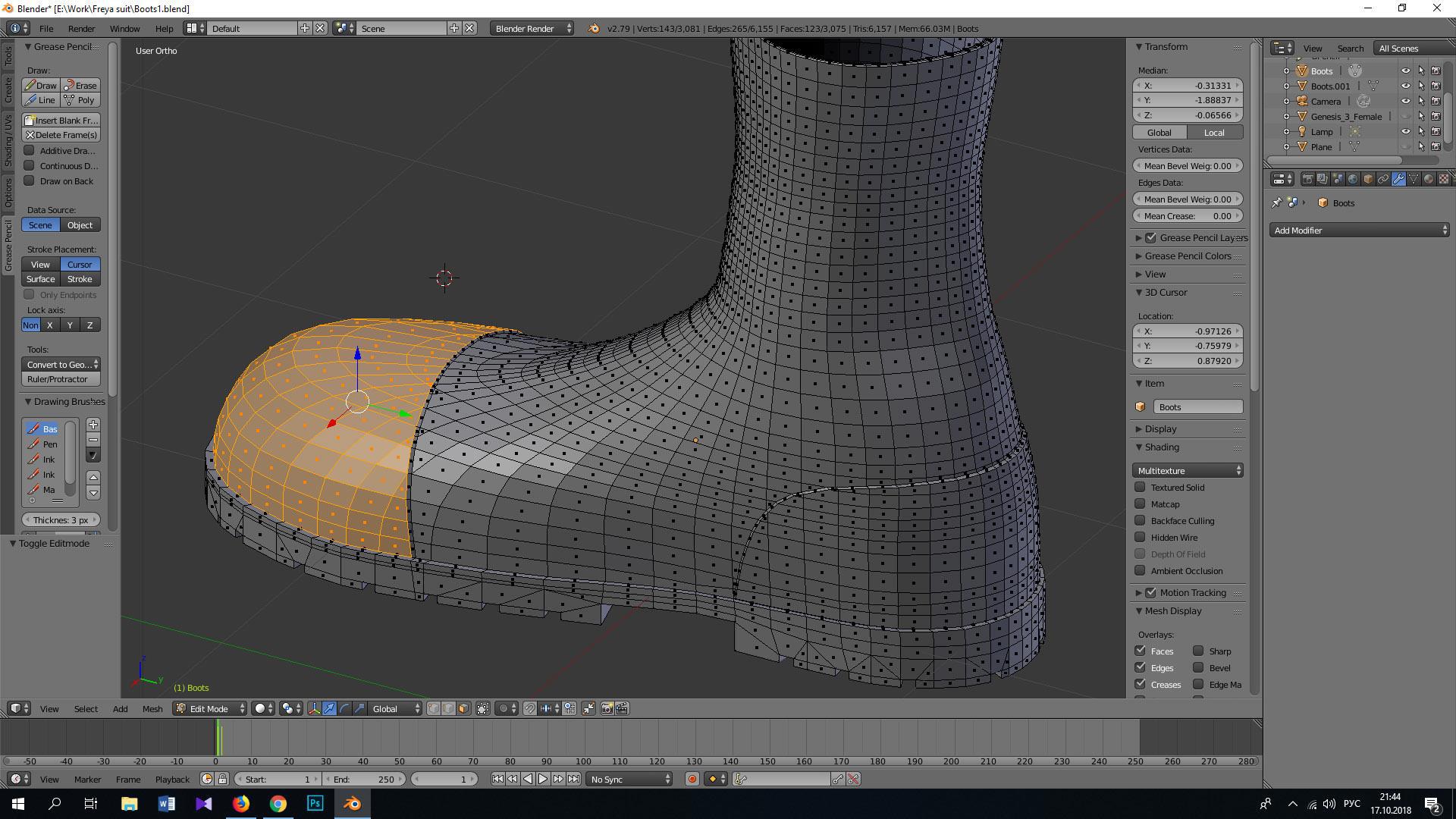Hide the Boots.001 object
Image resolution: width=1456 pixels, height=819 pixels.
point(1405,86)
